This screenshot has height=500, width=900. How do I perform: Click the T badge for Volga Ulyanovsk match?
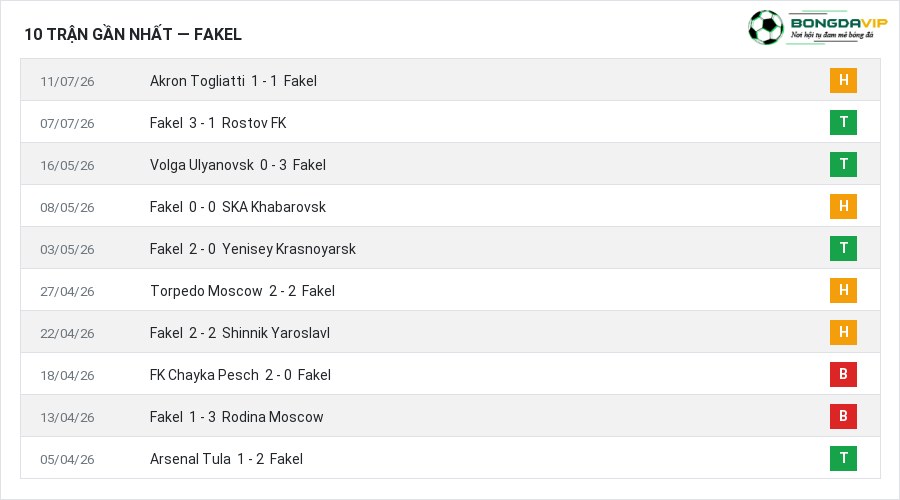click(843, 164)
